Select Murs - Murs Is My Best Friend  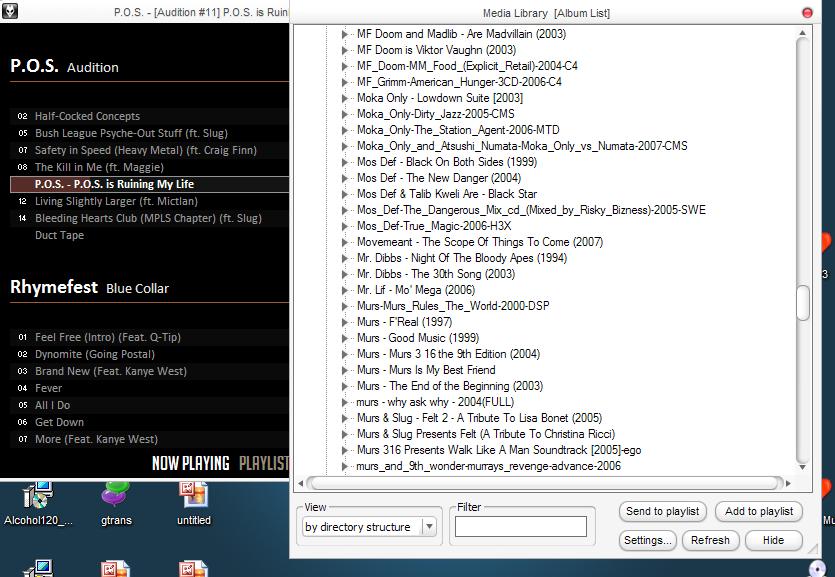click(x=426, y=370)
